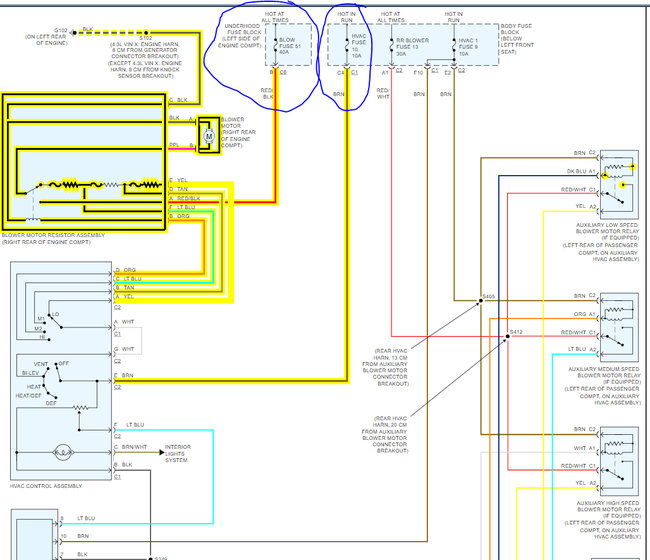650x560 pixels.
Task: Click the HEAT/DEF mode switch position
Action: (x=29, y=395)
